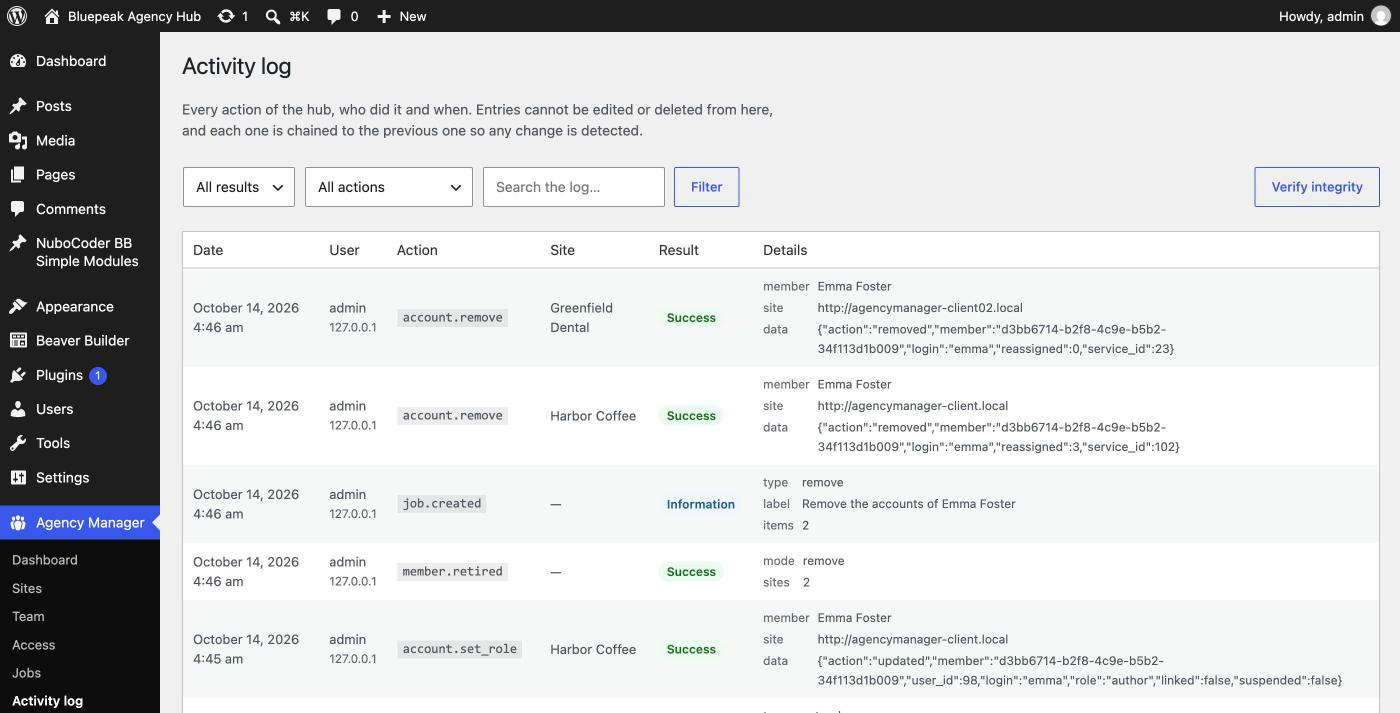This screenshot has width=1400, height=713.
Task: Click the Users person icon
Action: point(18,409)
